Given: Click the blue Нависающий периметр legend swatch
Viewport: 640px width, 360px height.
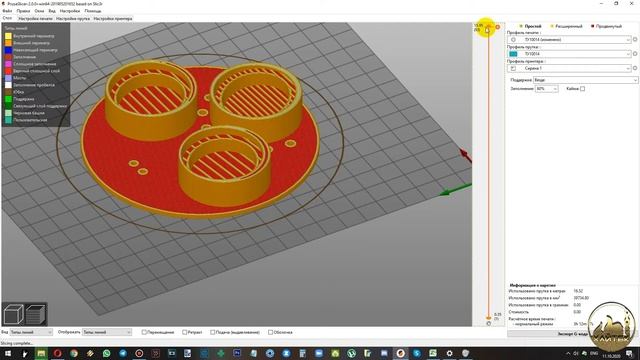Looking at the screenshot, I should (x=8, y=50).
